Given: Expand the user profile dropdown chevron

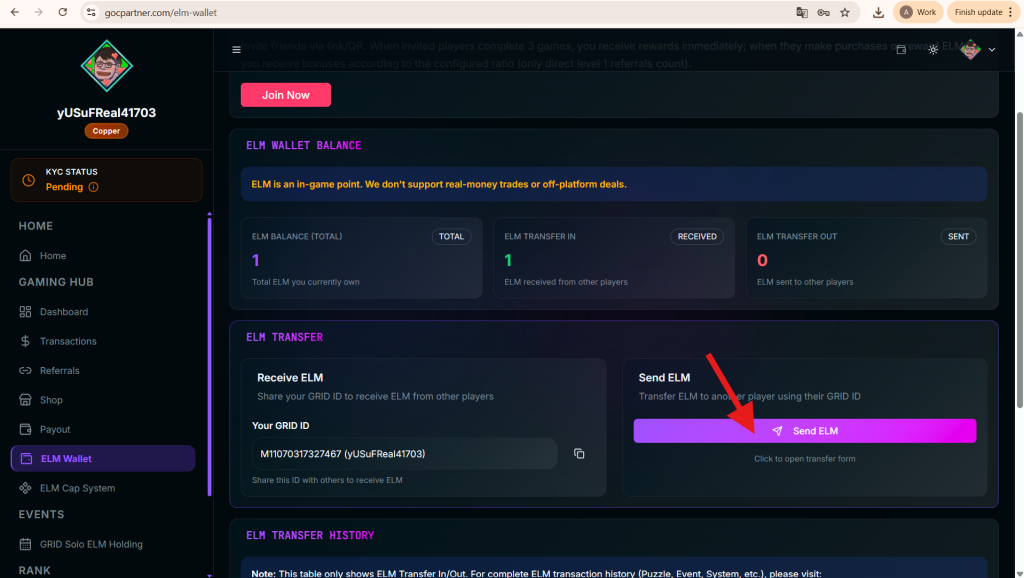Looking at the screenshot, I should click(x=992, y=50).
